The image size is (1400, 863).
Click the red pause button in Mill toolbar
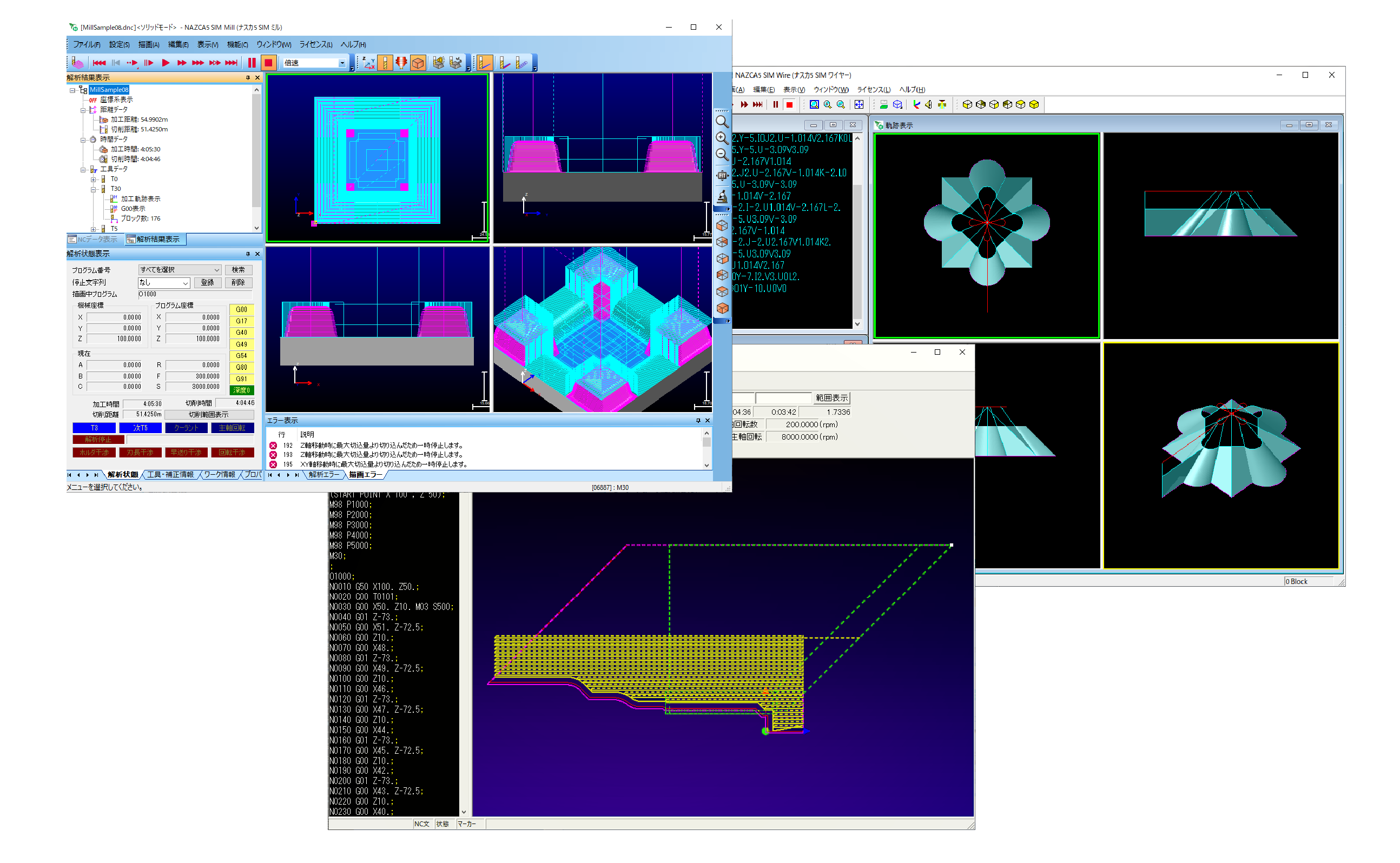pyautogui.click(x=252, y=63)
